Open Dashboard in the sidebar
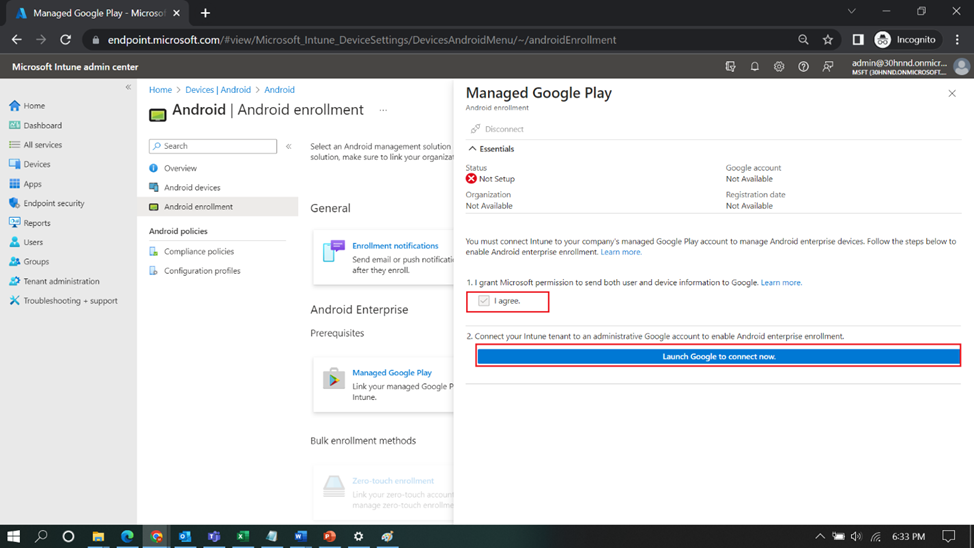Screen dimensions: 974x548 (35, 125)
